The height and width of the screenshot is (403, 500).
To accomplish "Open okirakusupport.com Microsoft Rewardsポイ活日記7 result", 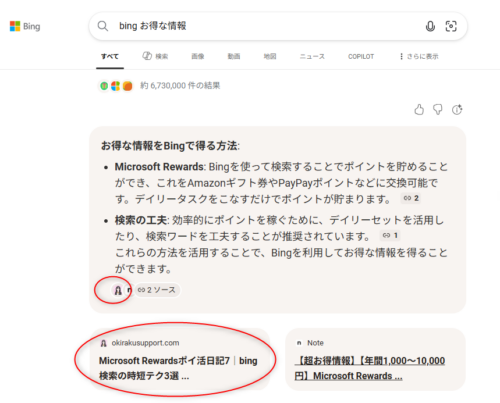I will point(179,359).
